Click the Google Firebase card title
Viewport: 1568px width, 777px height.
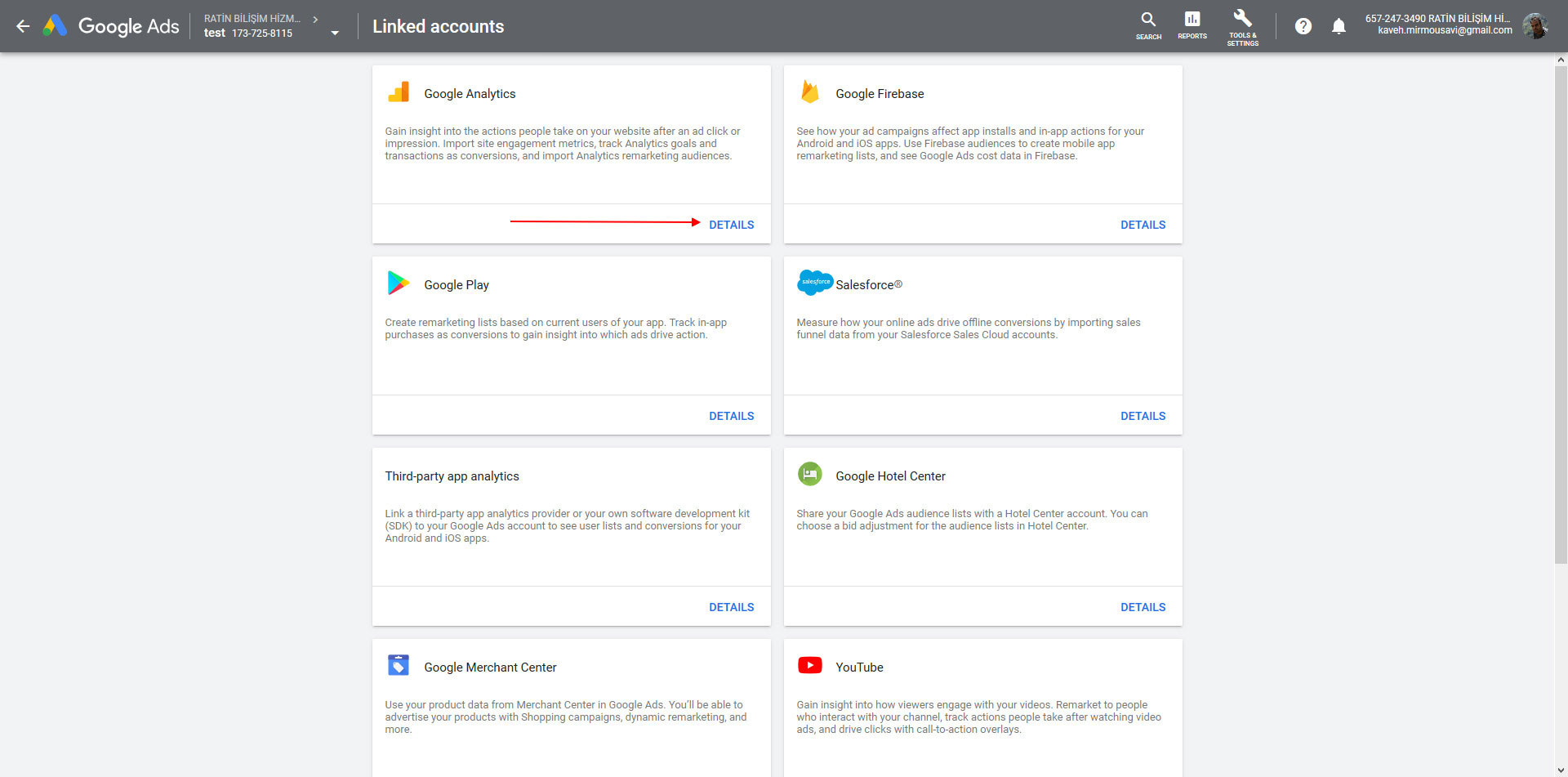pos(880,94)
